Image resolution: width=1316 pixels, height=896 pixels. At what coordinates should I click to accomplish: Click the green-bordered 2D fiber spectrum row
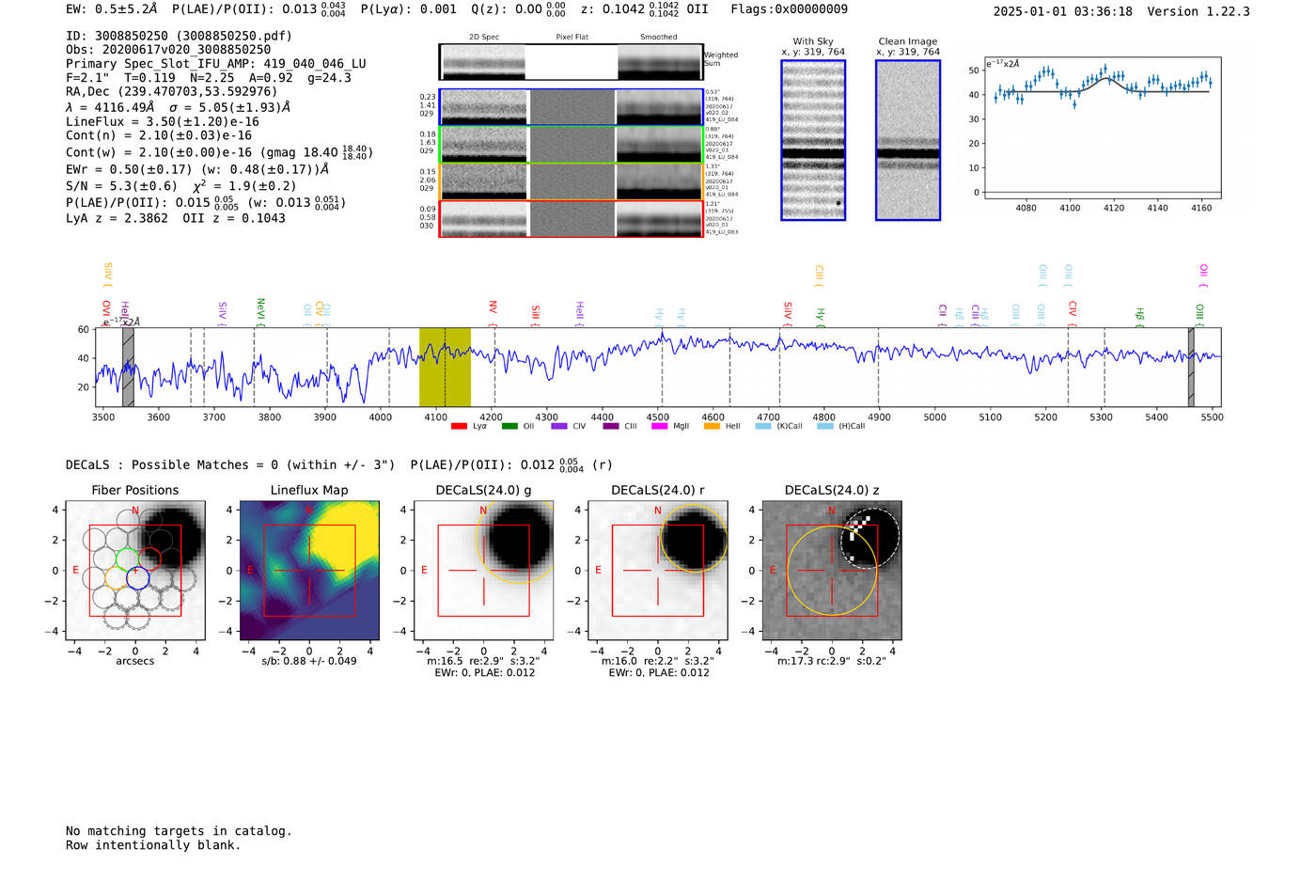pyautogui.click(x=572, y=145)
